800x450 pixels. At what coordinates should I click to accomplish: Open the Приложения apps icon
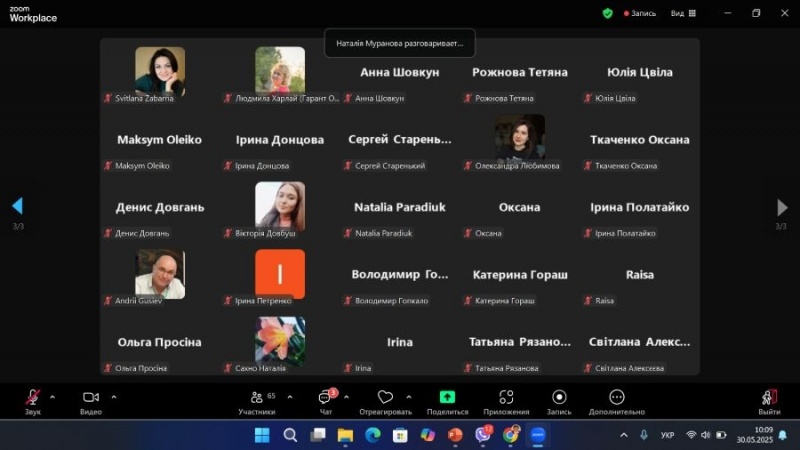coord(506,398)
